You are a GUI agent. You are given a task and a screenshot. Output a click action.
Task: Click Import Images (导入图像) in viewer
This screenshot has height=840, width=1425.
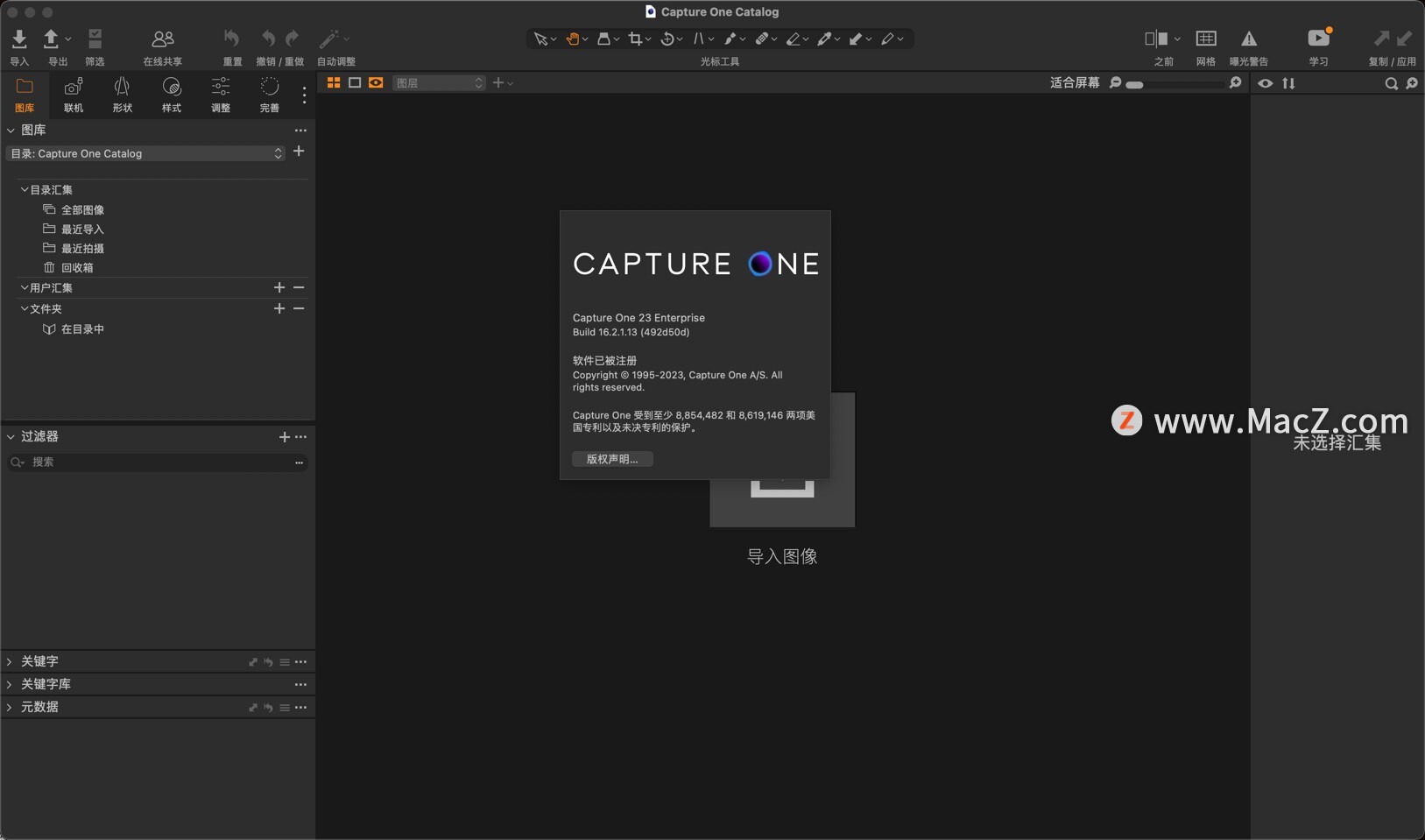pos(782,556)
